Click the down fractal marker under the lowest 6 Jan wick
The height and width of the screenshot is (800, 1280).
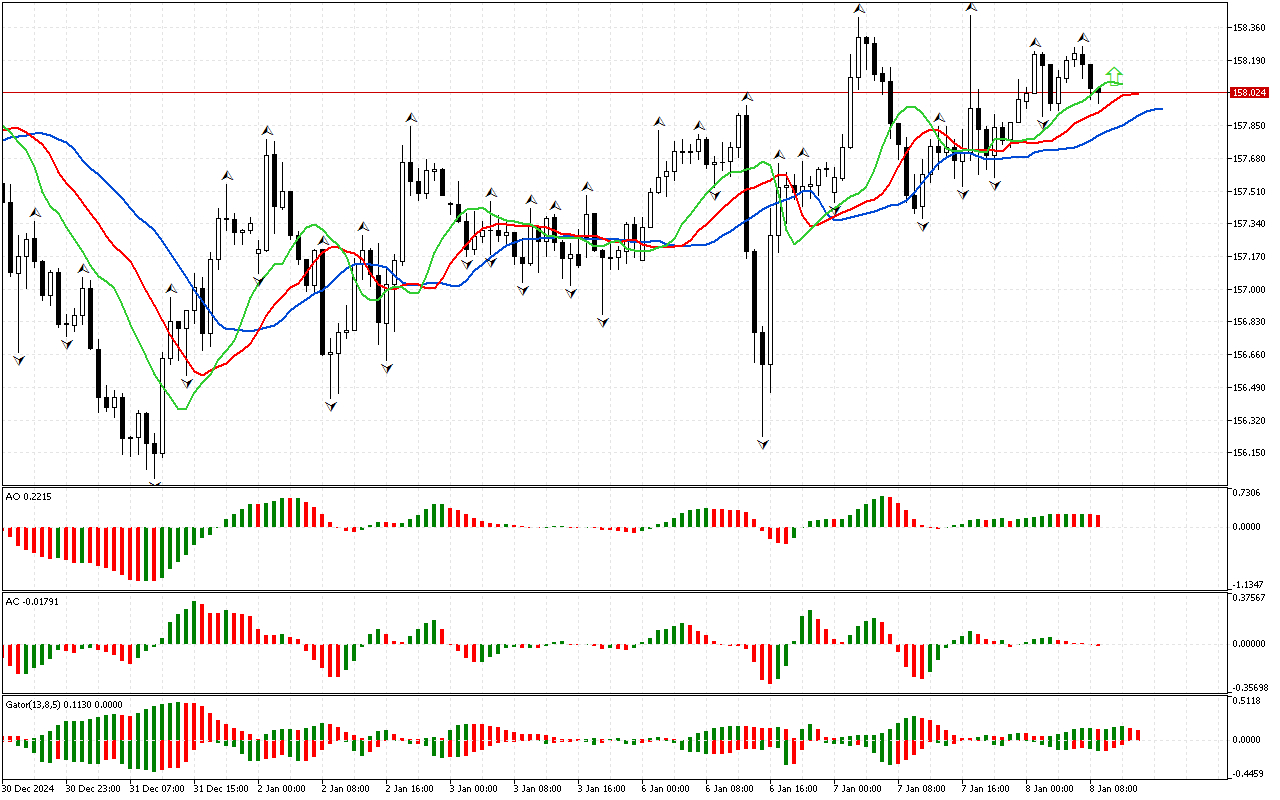[x=763, y=442]
